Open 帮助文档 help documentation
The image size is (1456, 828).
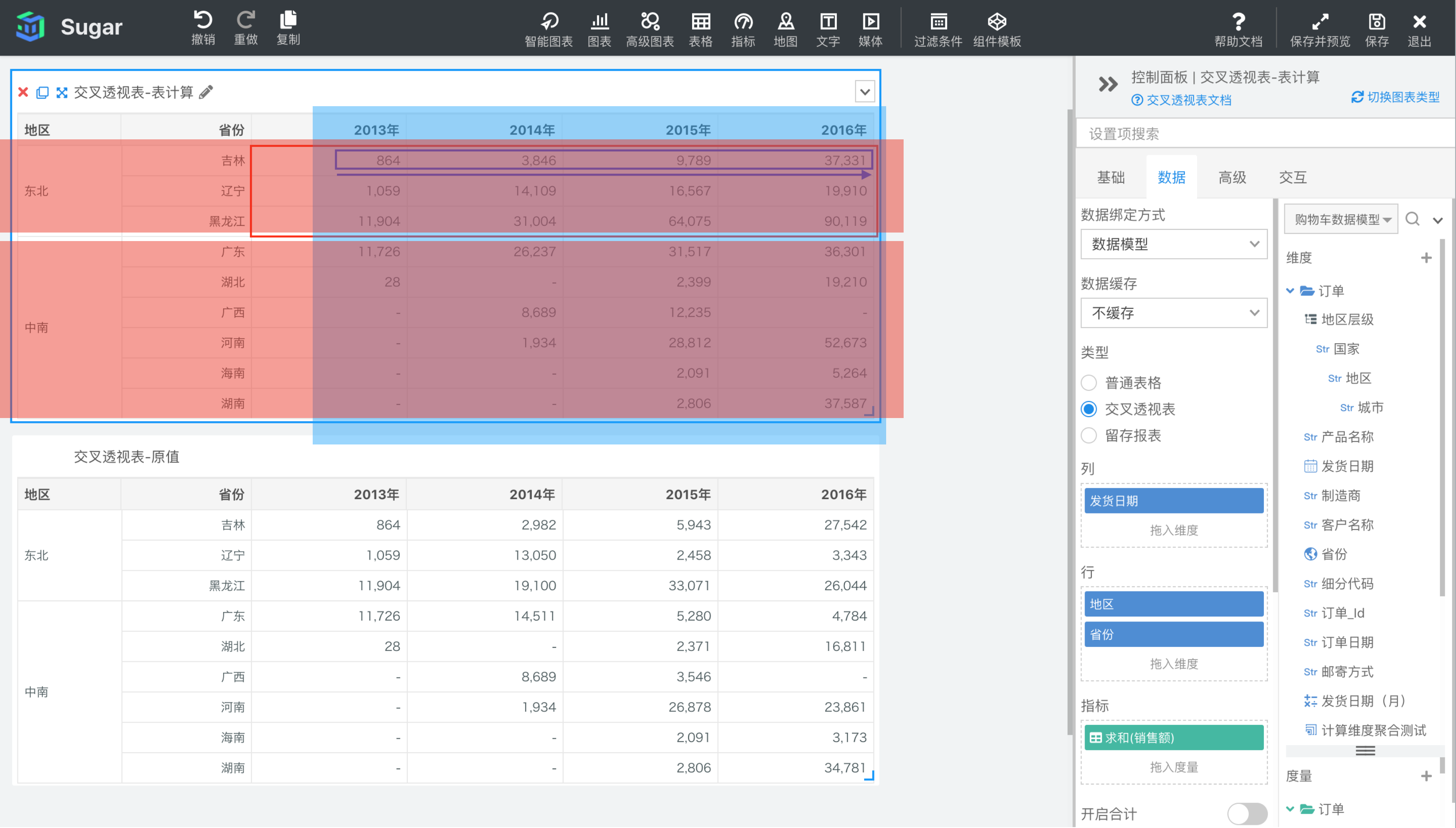[1238, 30]
